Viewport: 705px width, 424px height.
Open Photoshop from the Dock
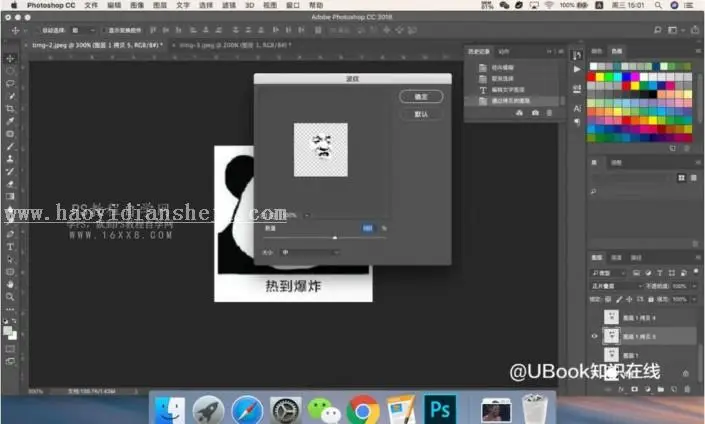coord(440,409)
